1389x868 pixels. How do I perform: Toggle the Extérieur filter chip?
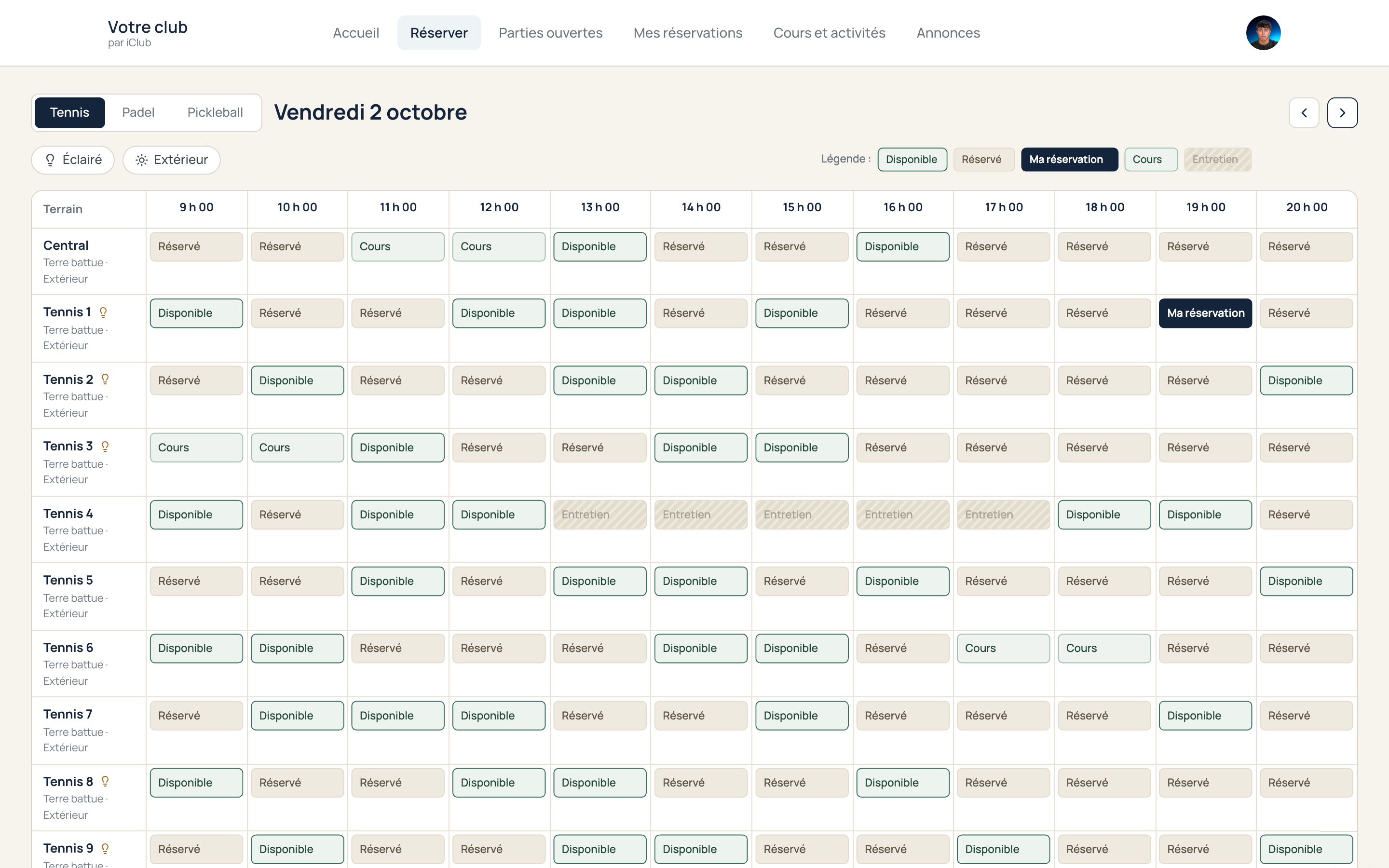tap(172, 160)
